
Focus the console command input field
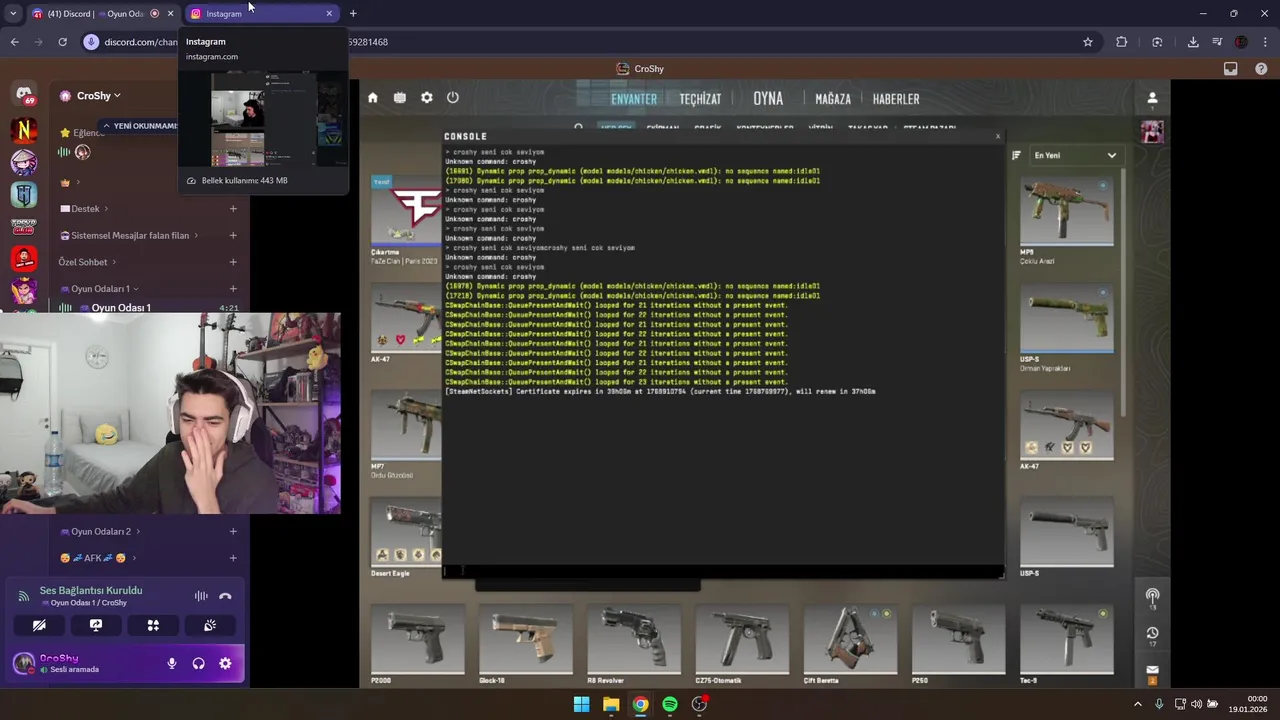pos(723,571)
